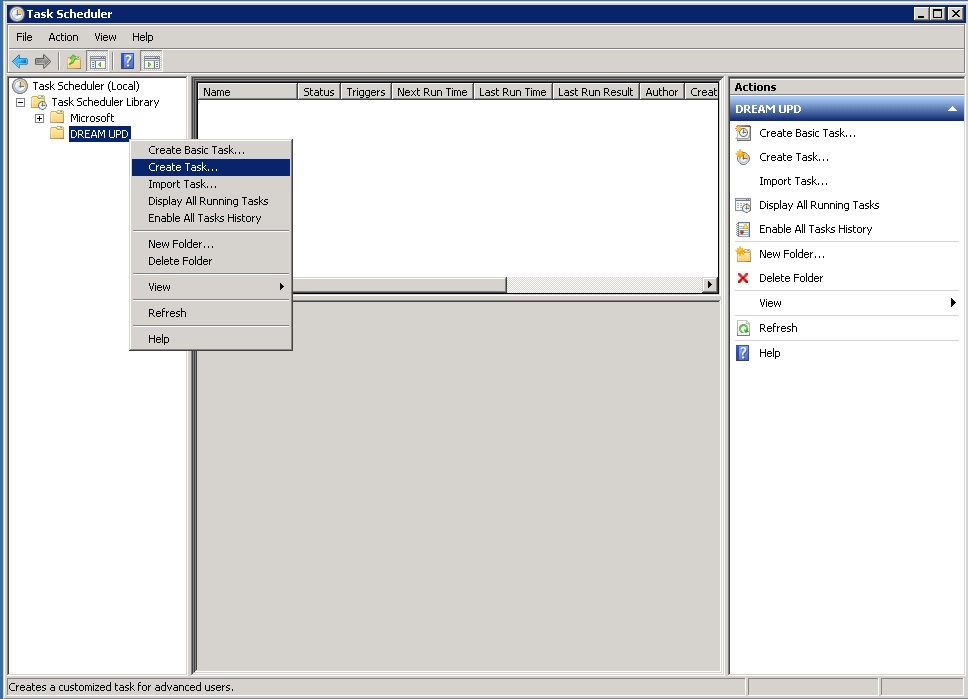Click the Microsoft folder icon in tree
The image size is (968, 699).
click(57, 117)
